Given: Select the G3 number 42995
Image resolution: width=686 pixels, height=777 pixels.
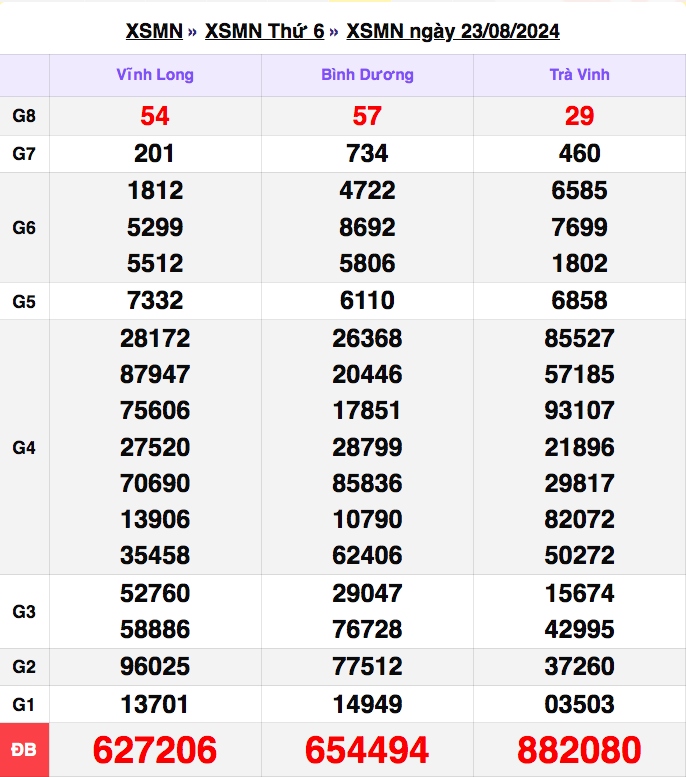Looking at the screenshot, I should (x=579, y=629).
